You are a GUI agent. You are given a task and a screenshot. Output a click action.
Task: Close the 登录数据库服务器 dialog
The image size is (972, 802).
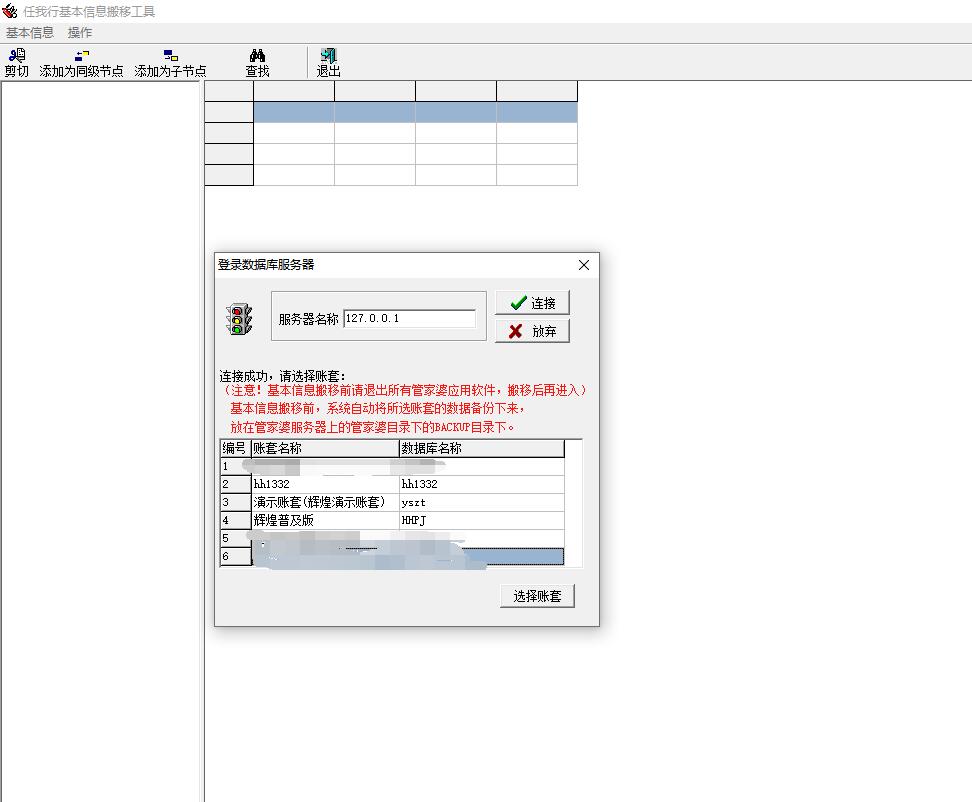click(x=584, y=265)
